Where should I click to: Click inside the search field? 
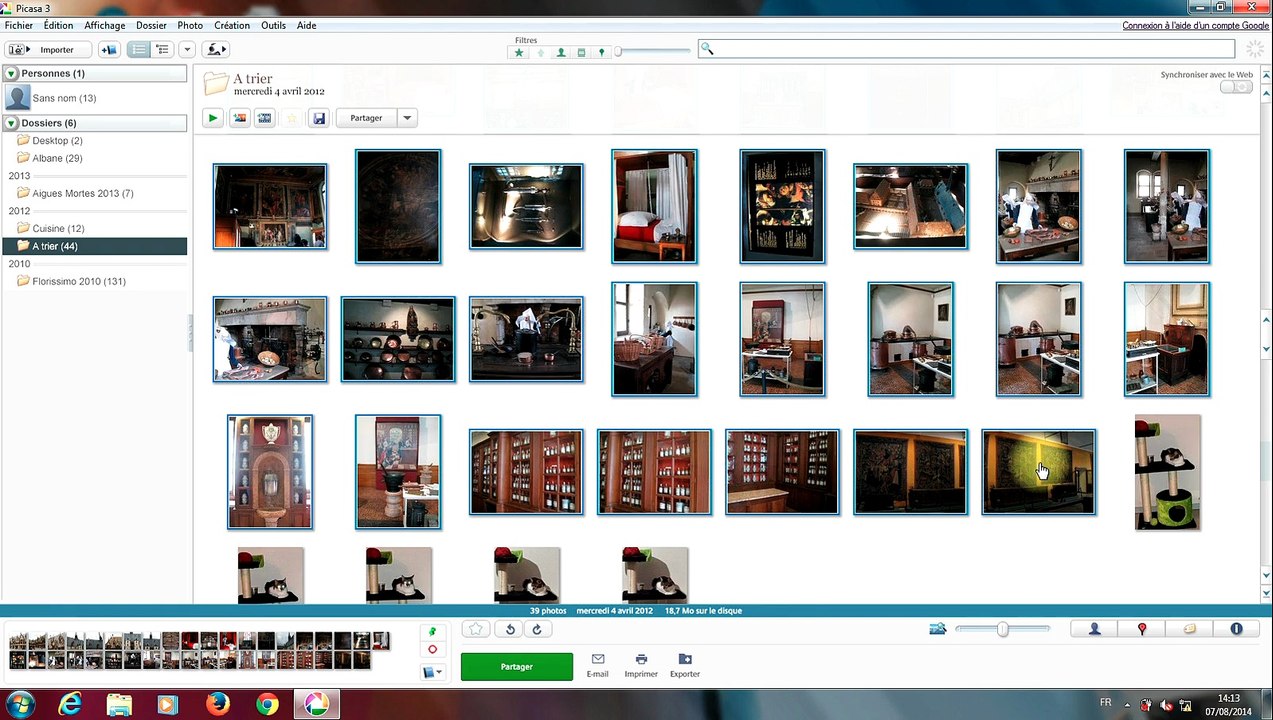coord(967,49)
